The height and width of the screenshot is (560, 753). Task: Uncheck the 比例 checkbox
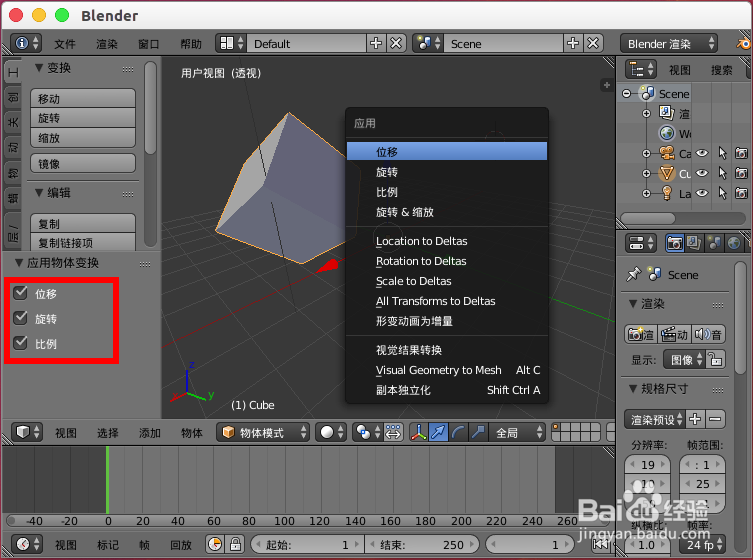coord(20,343)
